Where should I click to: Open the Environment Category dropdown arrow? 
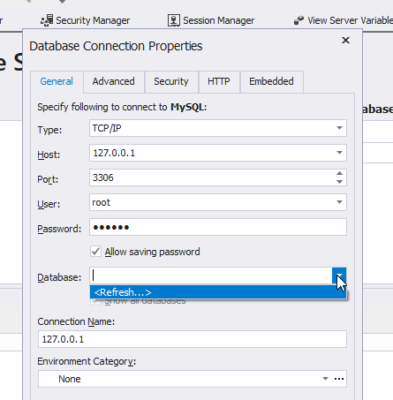pos(325,379)
